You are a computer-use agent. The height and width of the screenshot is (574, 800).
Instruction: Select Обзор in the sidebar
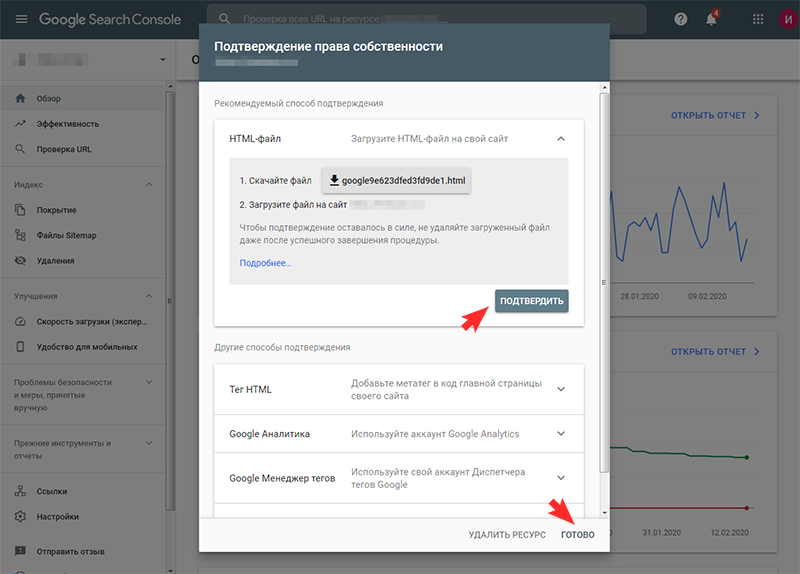pyautogui.click(x=48, y=98)
